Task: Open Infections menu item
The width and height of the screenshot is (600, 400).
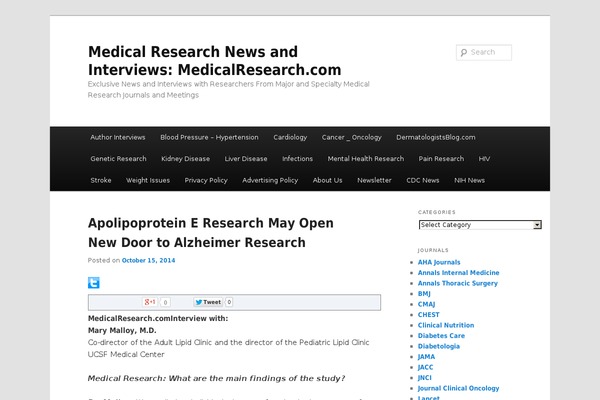Action: 297,159
